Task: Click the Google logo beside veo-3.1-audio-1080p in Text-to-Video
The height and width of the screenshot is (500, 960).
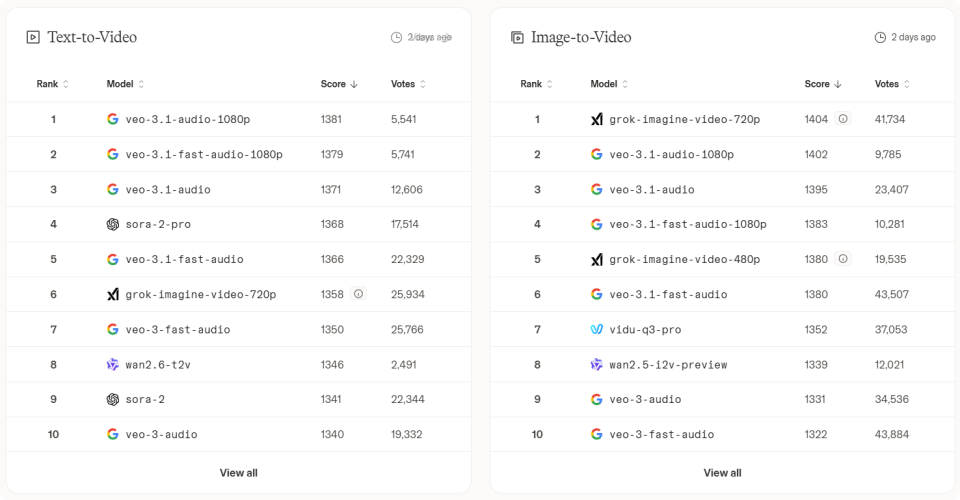Action: coord(113,119)
